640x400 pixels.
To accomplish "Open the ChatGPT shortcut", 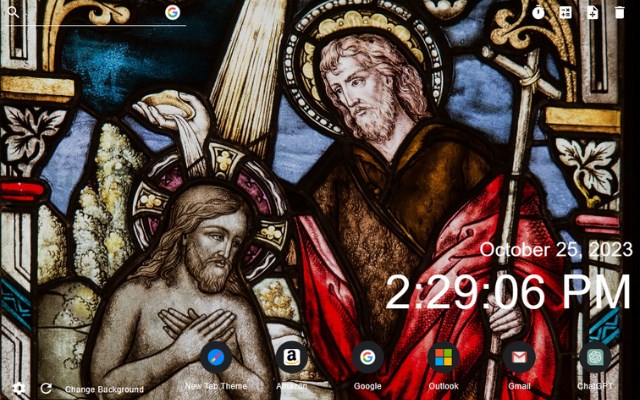I will (595, 358).
